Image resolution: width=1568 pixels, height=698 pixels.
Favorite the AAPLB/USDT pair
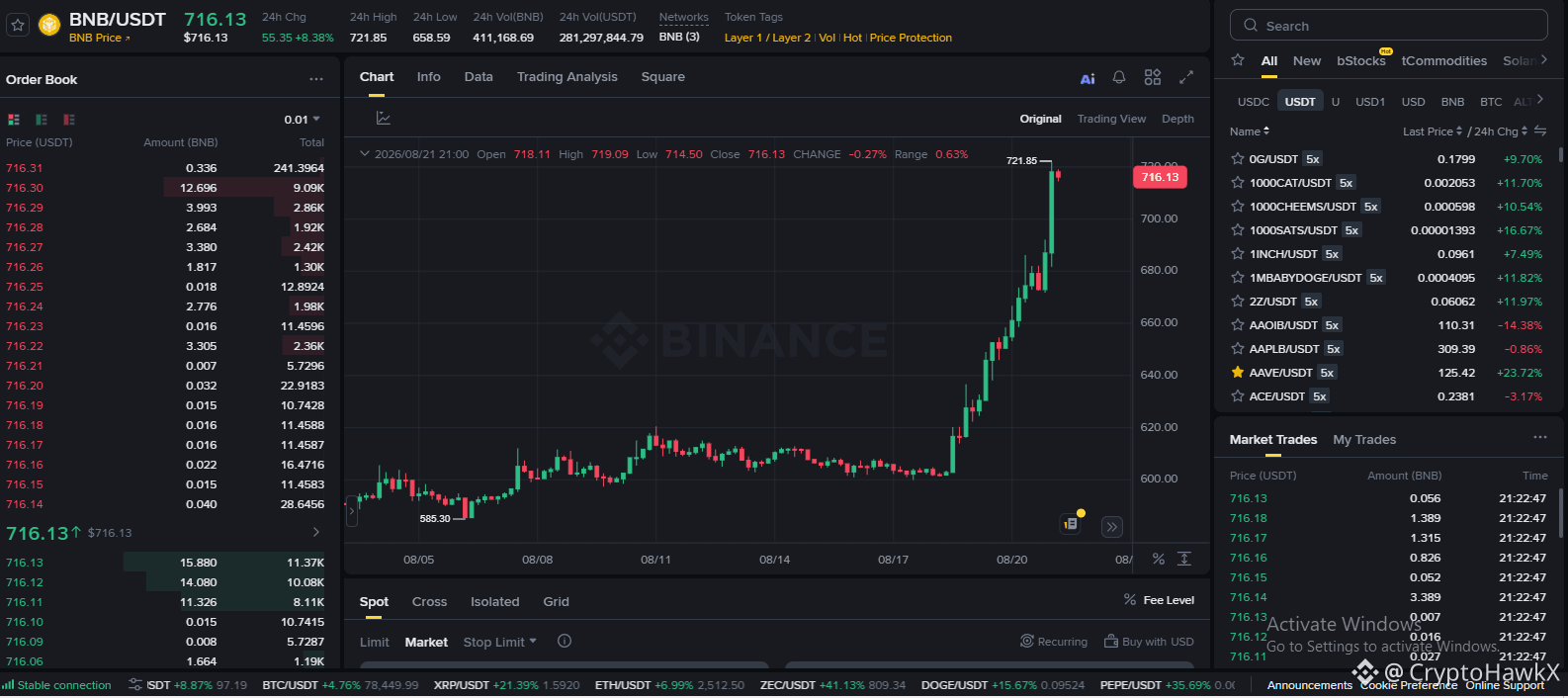1238,349
